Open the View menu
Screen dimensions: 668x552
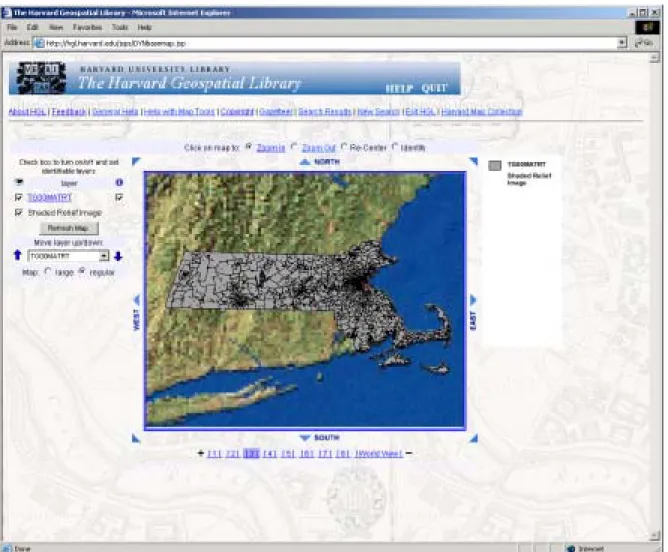[56, 27]
